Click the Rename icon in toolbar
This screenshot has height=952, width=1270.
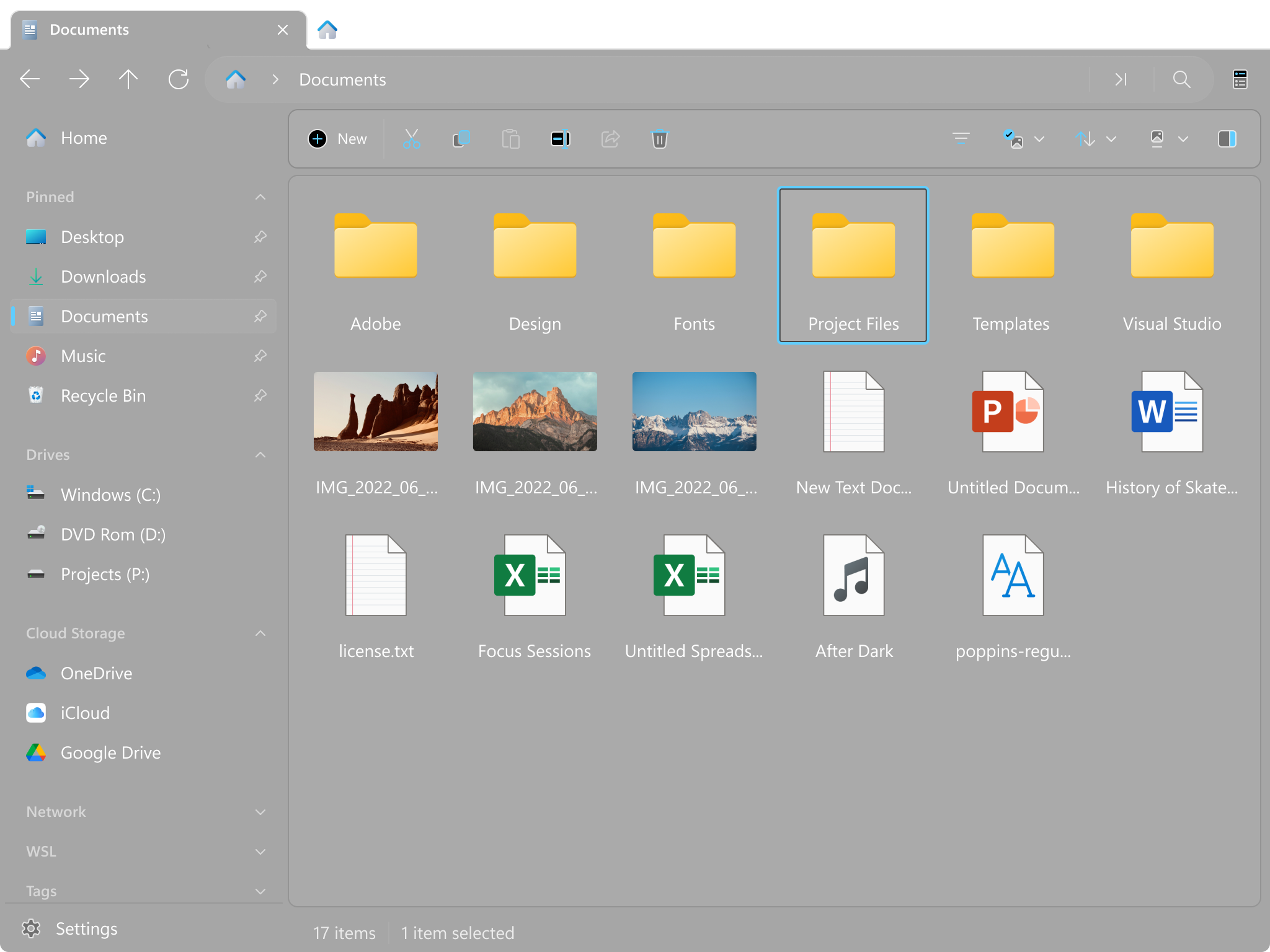coord(560,139)
